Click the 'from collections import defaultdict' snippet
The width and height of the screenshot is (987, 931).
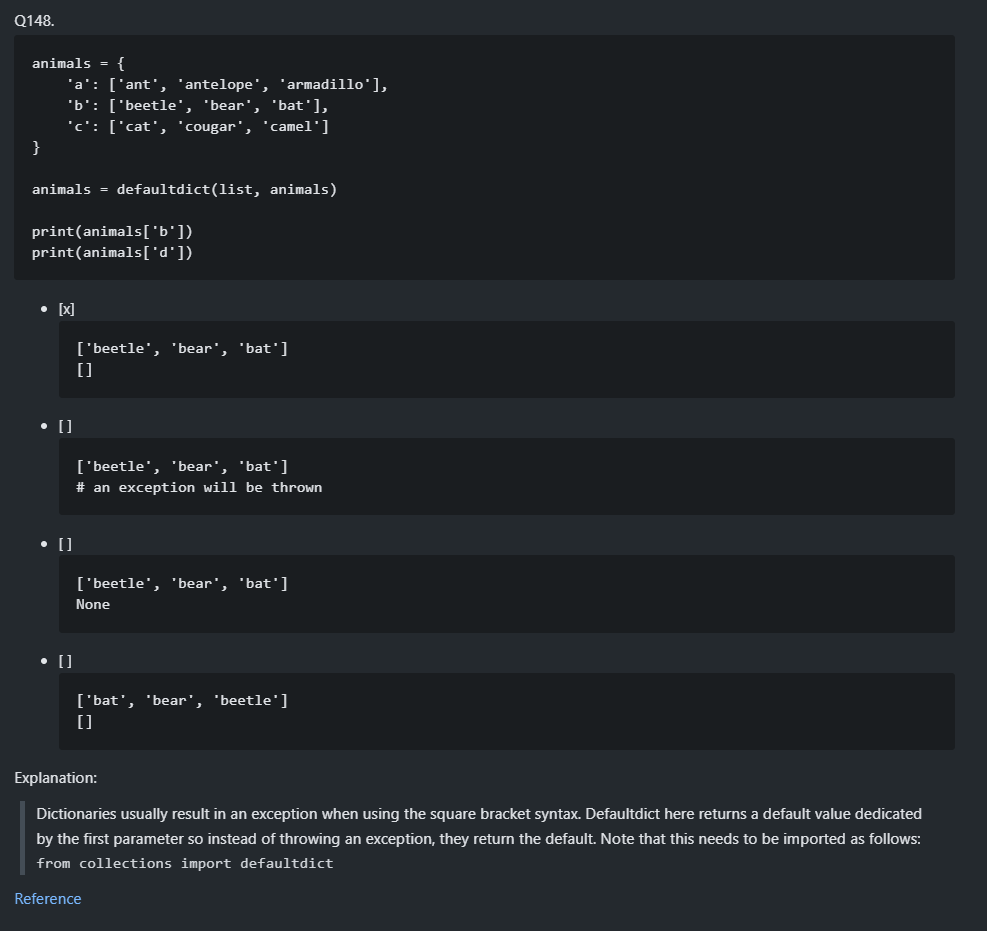tap(186, 863)
